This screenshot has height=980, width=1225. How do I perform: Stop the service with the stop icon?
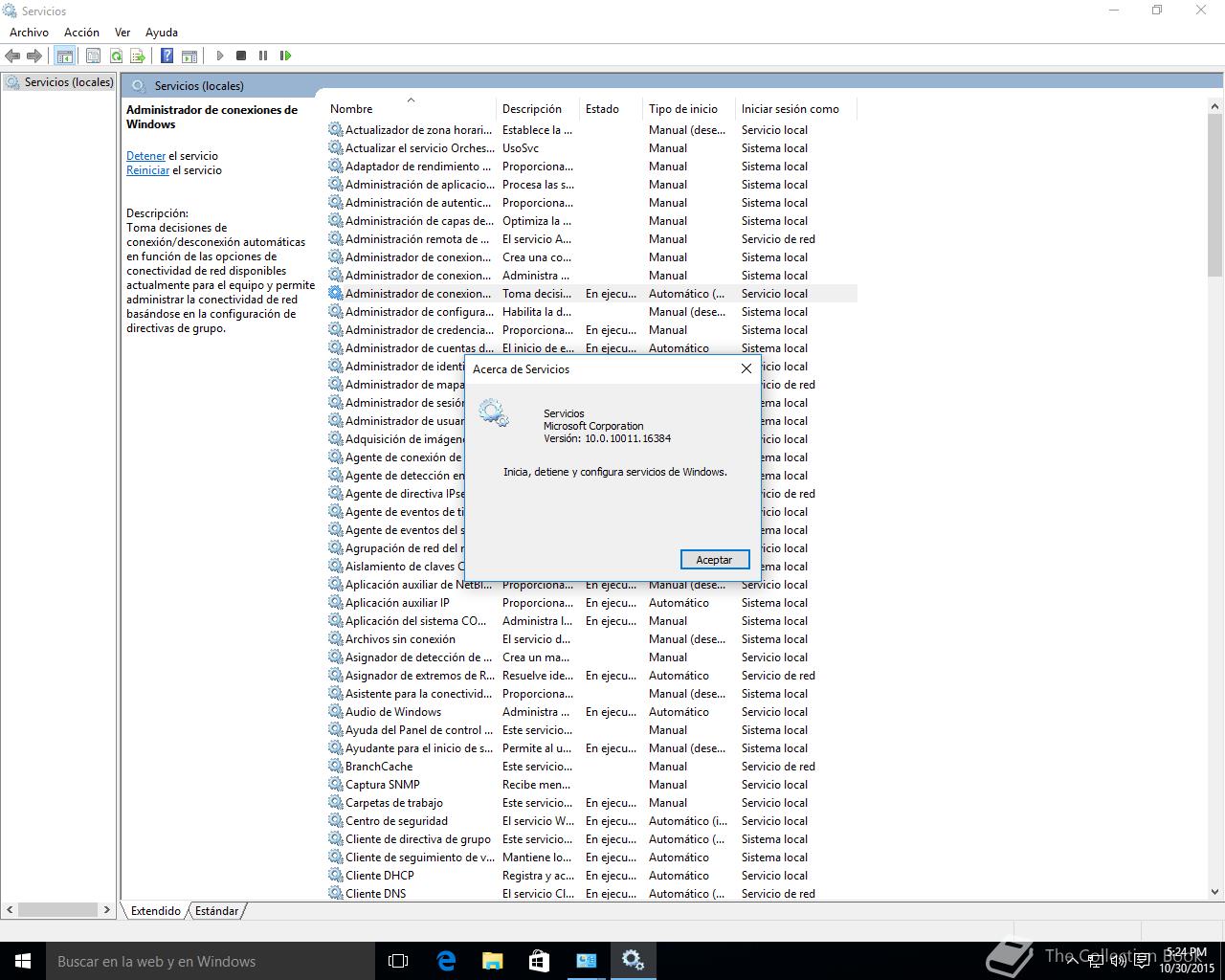tap(241, 56)
